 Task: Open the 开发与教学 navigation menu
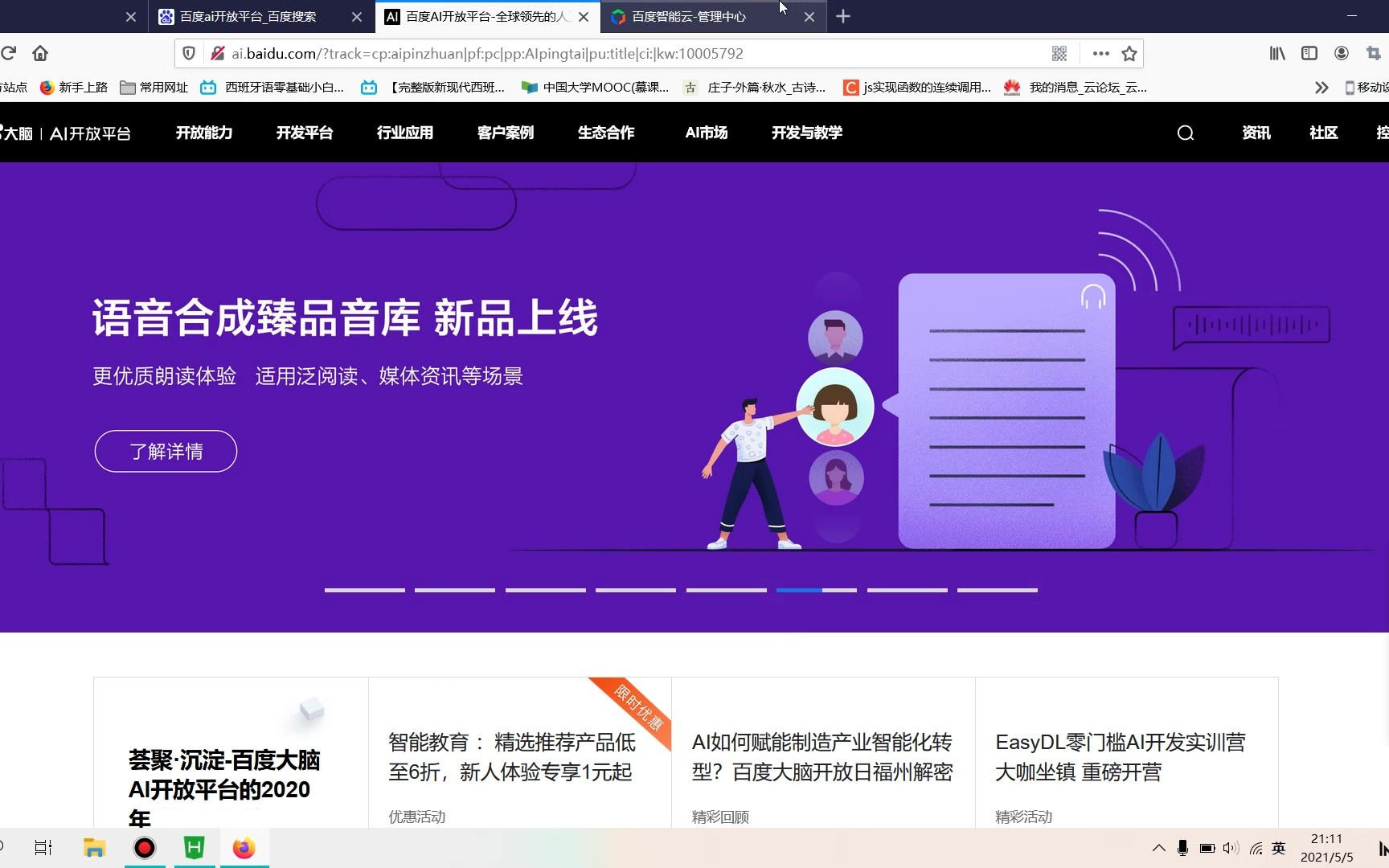tap(807, 133)
